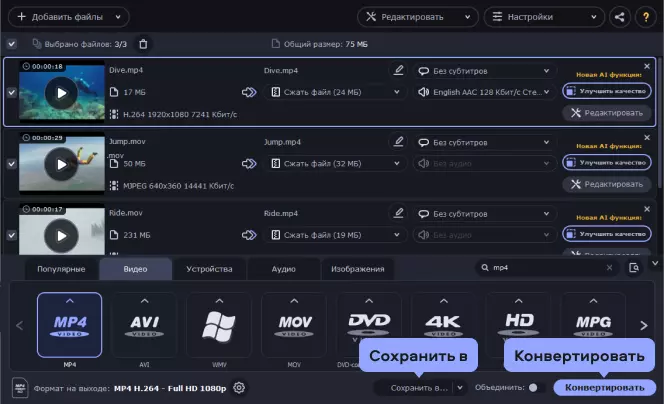
Task: Open Сжать файл (19 МБ) dropdown
Action: (335, 235)
